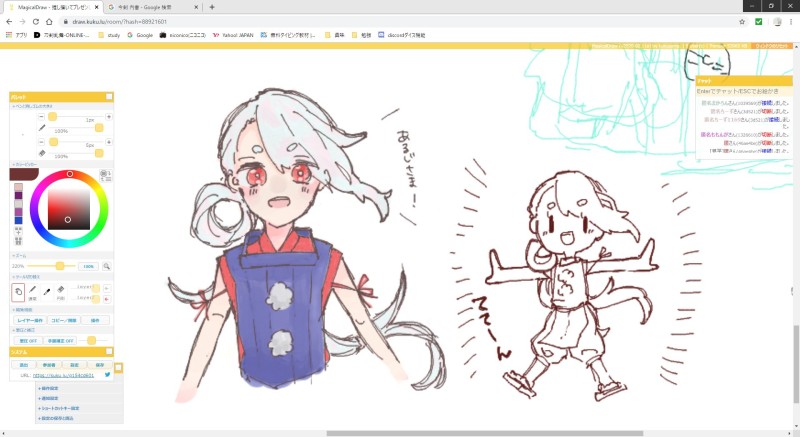Expand notification settings entry
Image resolution: width=800 pixels, height=437 pixels.
point(48,398)
